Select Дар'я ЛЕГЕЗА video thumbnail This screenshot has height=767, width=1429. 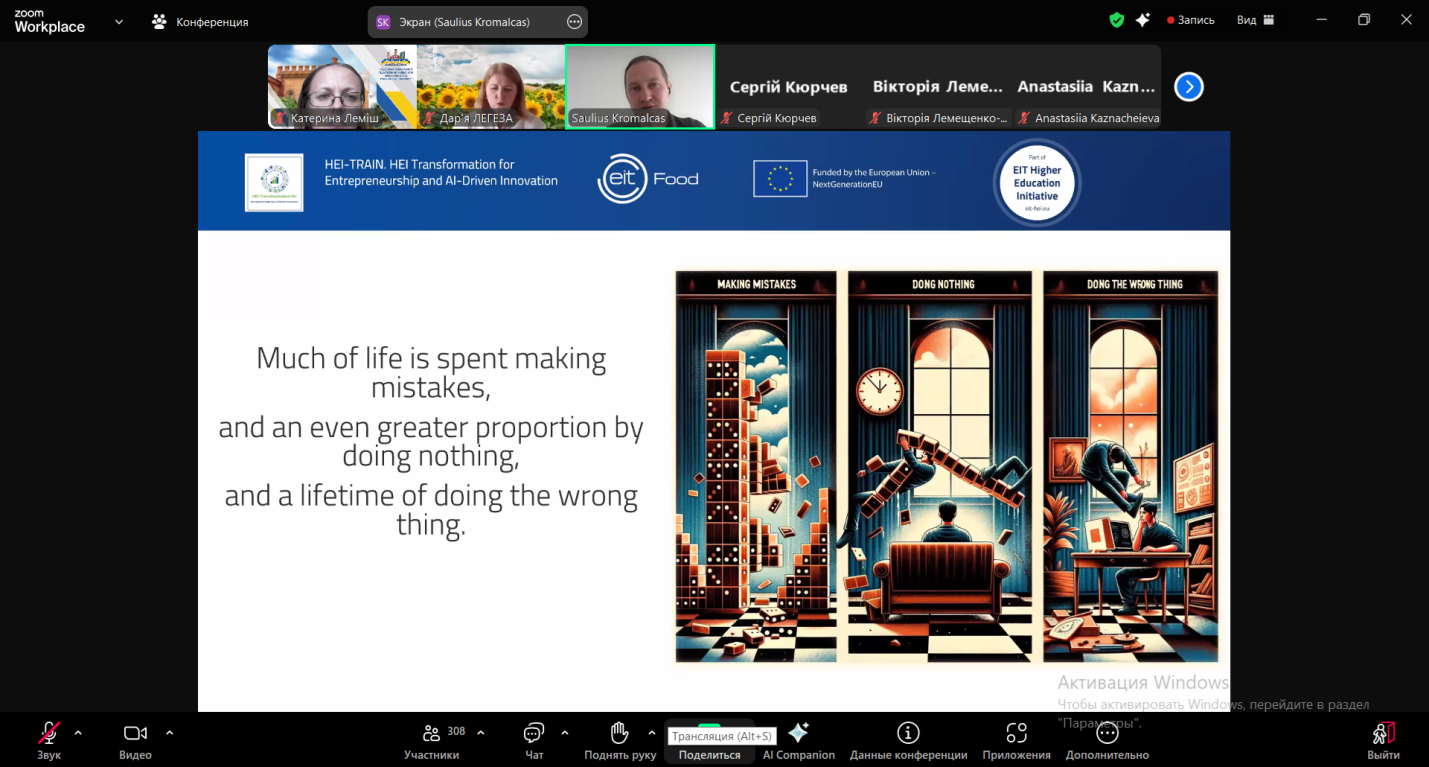coord(491,87)
